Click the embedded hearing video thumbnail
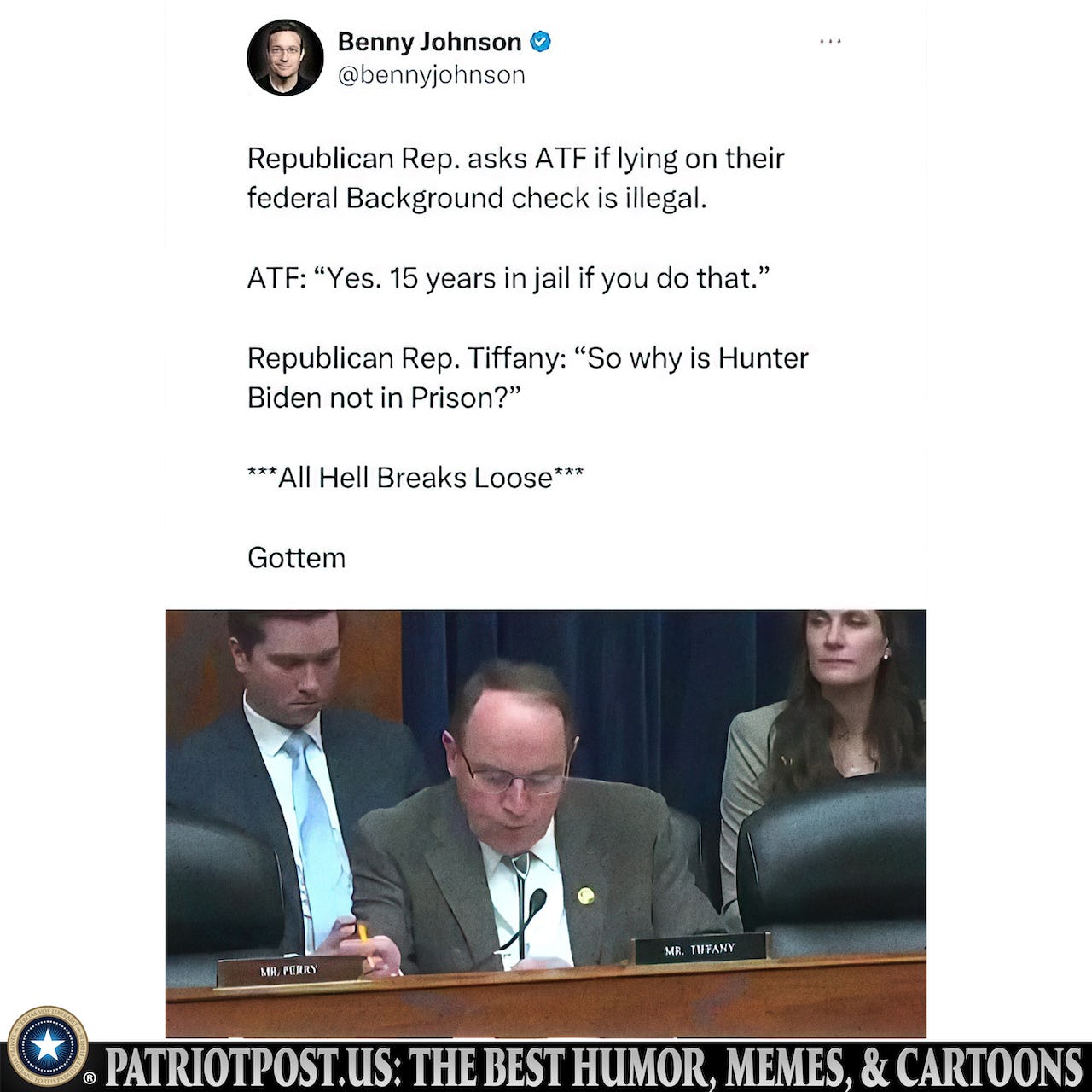The width and height of the screenshot is (1092, 1092). [x=546, y=823]
